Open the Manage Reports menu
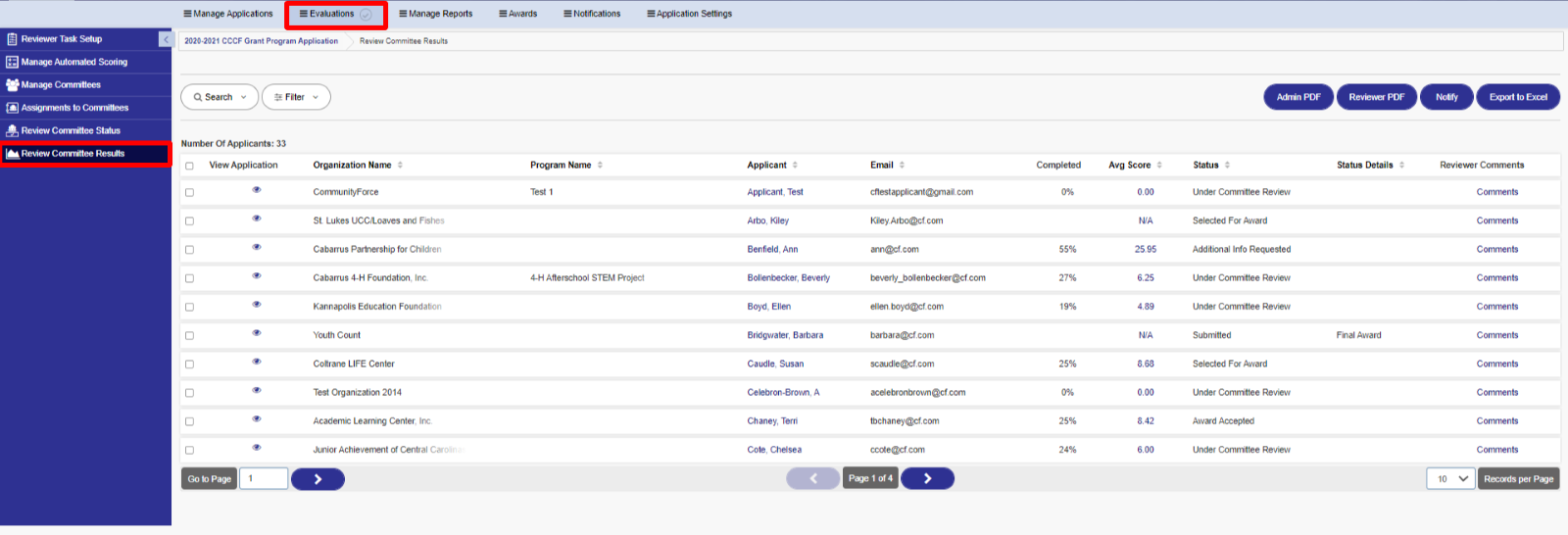 click(436, 14)
